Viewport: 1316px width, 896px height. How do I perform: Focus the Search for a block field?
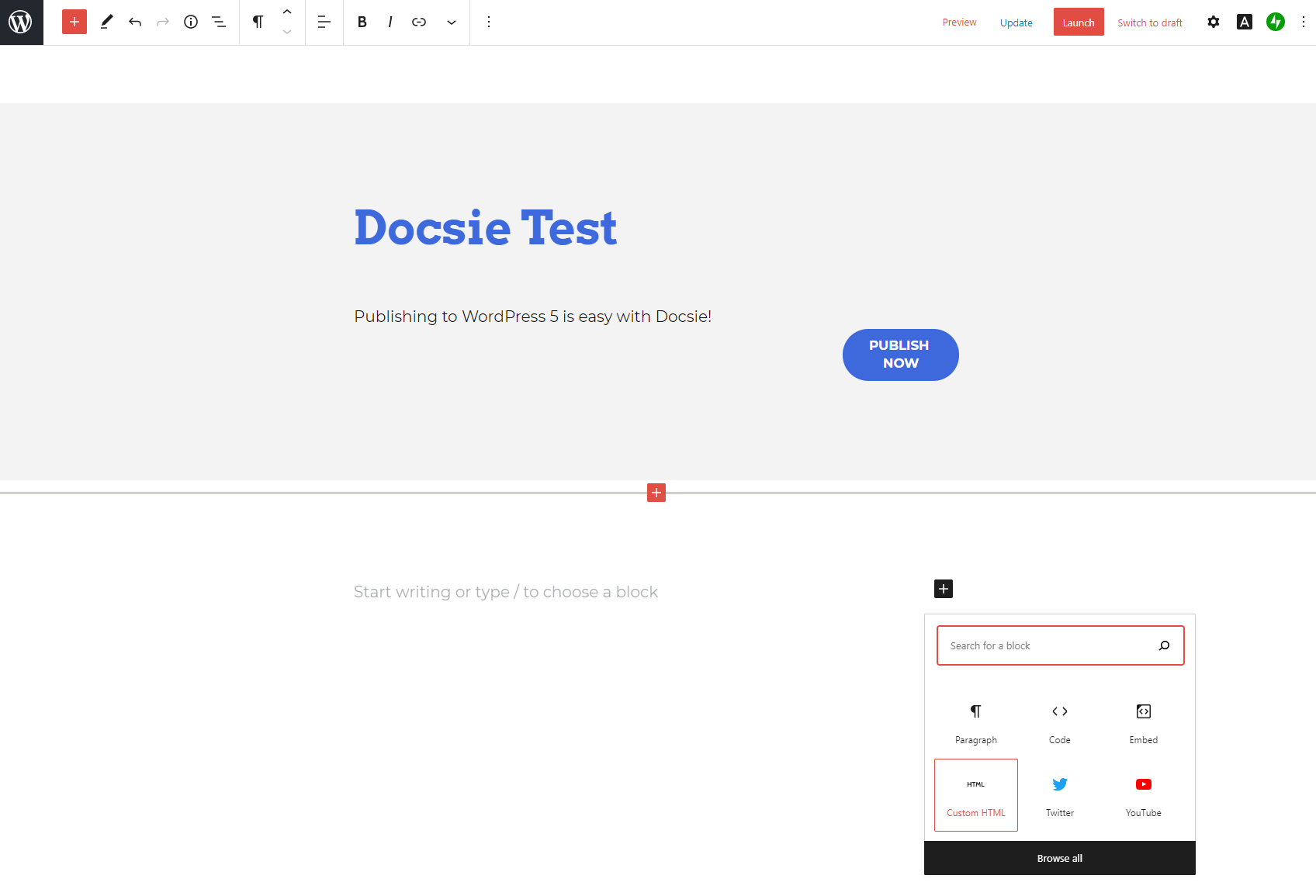[1060, 645]
